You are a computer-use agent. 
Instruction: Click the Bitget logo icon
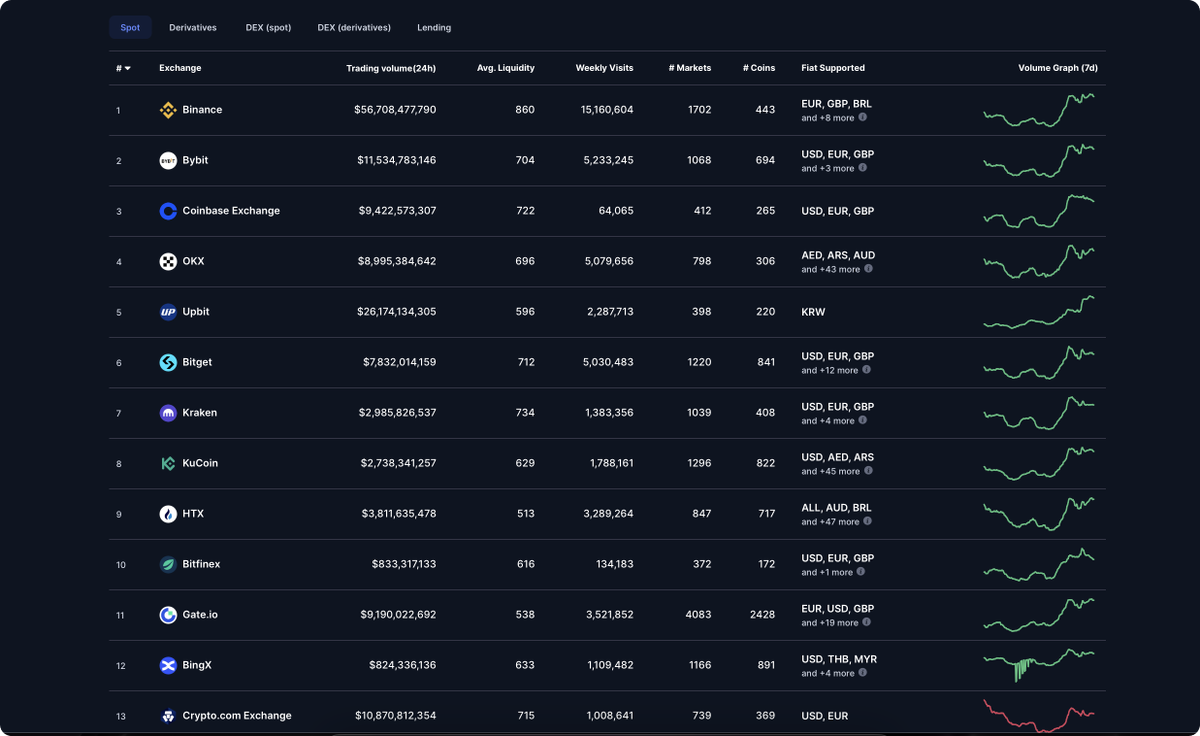pos(168,362)
